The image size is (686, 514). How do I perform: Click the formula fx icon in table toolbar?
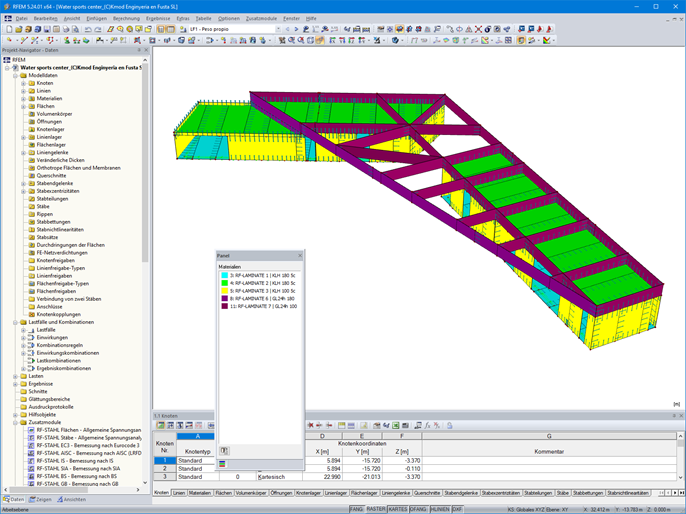(427, 425)
